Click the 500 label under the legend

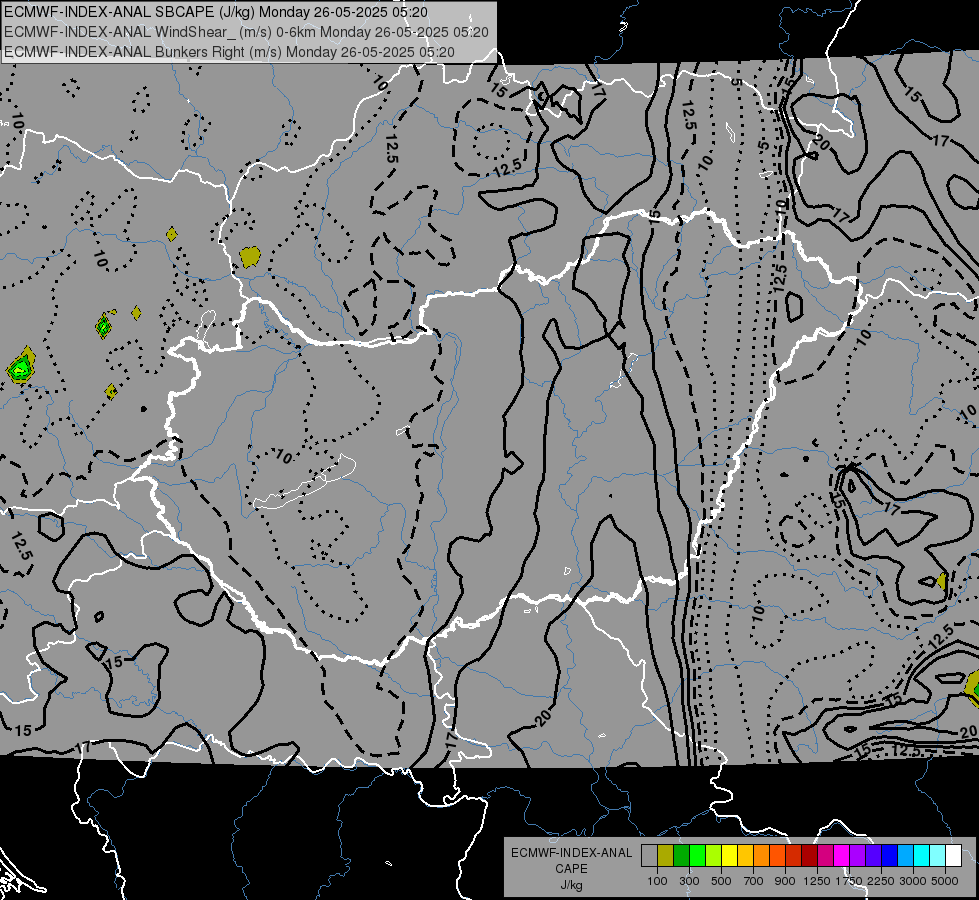[x=721, y=881]
